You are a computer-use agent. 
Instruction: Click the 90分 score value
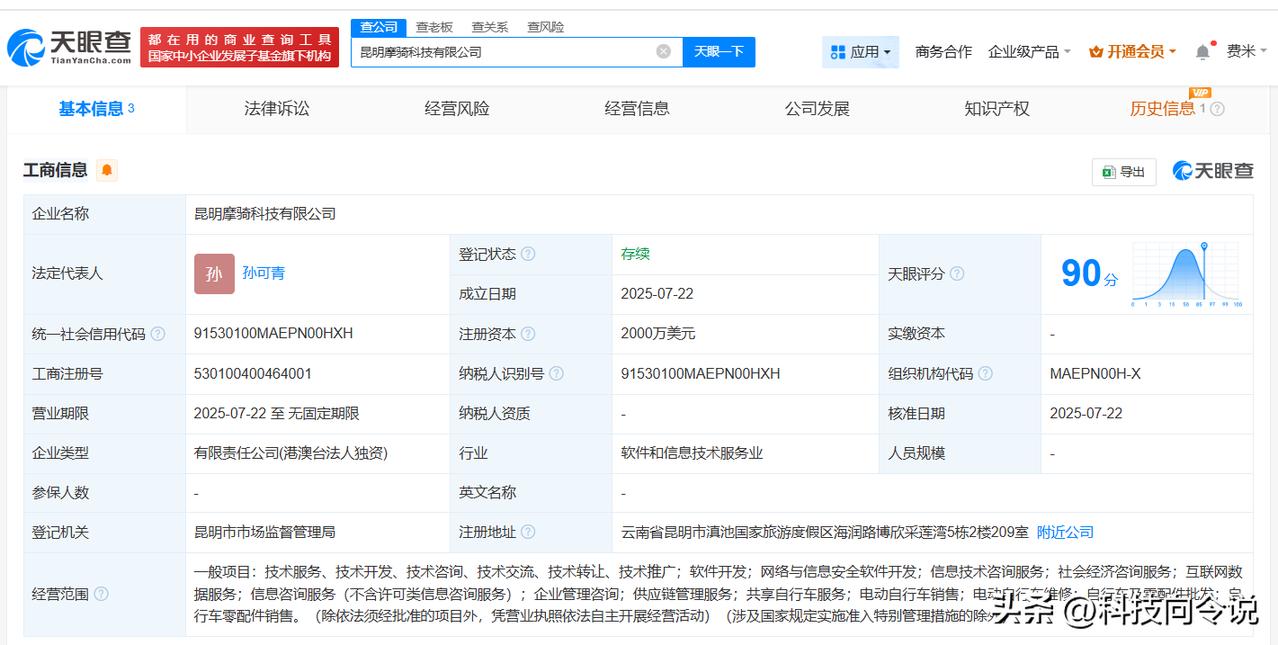pos(1089,273)
